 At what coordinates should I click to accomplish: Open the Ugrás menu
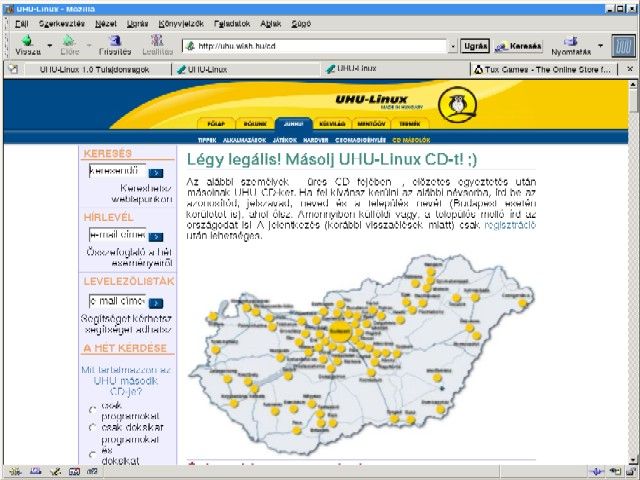[138, 24]
